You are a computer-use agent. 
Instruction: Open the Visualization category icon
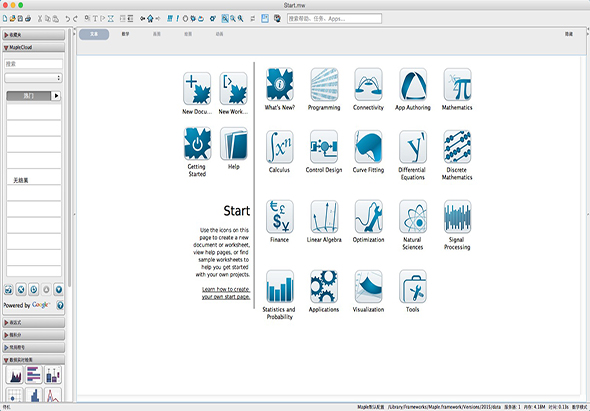coord(368,287)
